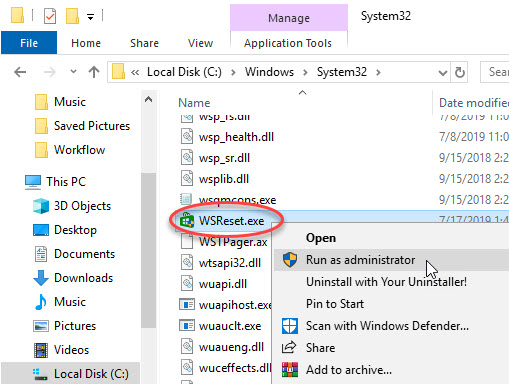Image resolution: width=509 pixels, height=384 pixels.
Task: Select wuauclt.exe file icon
Action: pyautogui.click(x=187, y=326)
